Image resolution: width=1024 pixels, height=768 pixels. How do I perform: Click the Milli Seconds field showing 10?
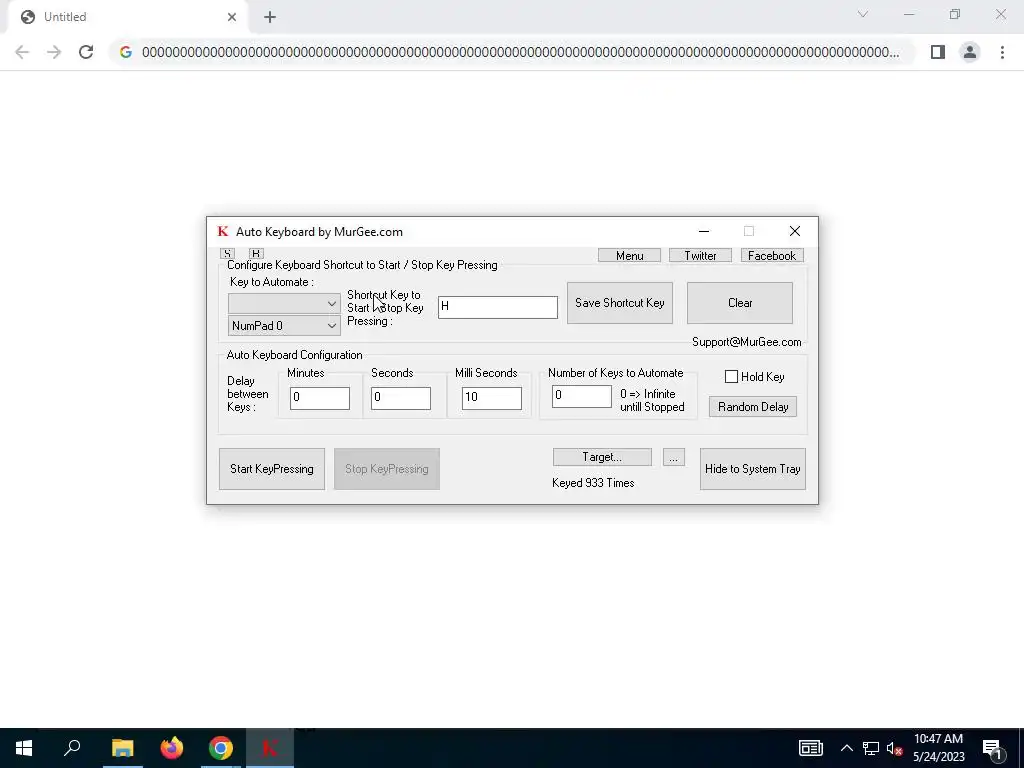[492, 398]
